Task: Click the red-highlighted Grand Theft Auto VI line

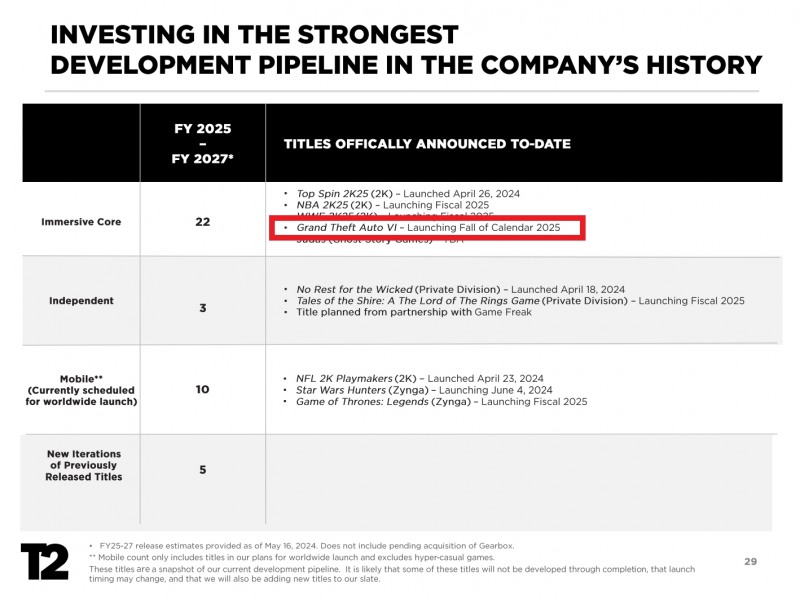Action: pyautogui.click(x=427, y=228)
